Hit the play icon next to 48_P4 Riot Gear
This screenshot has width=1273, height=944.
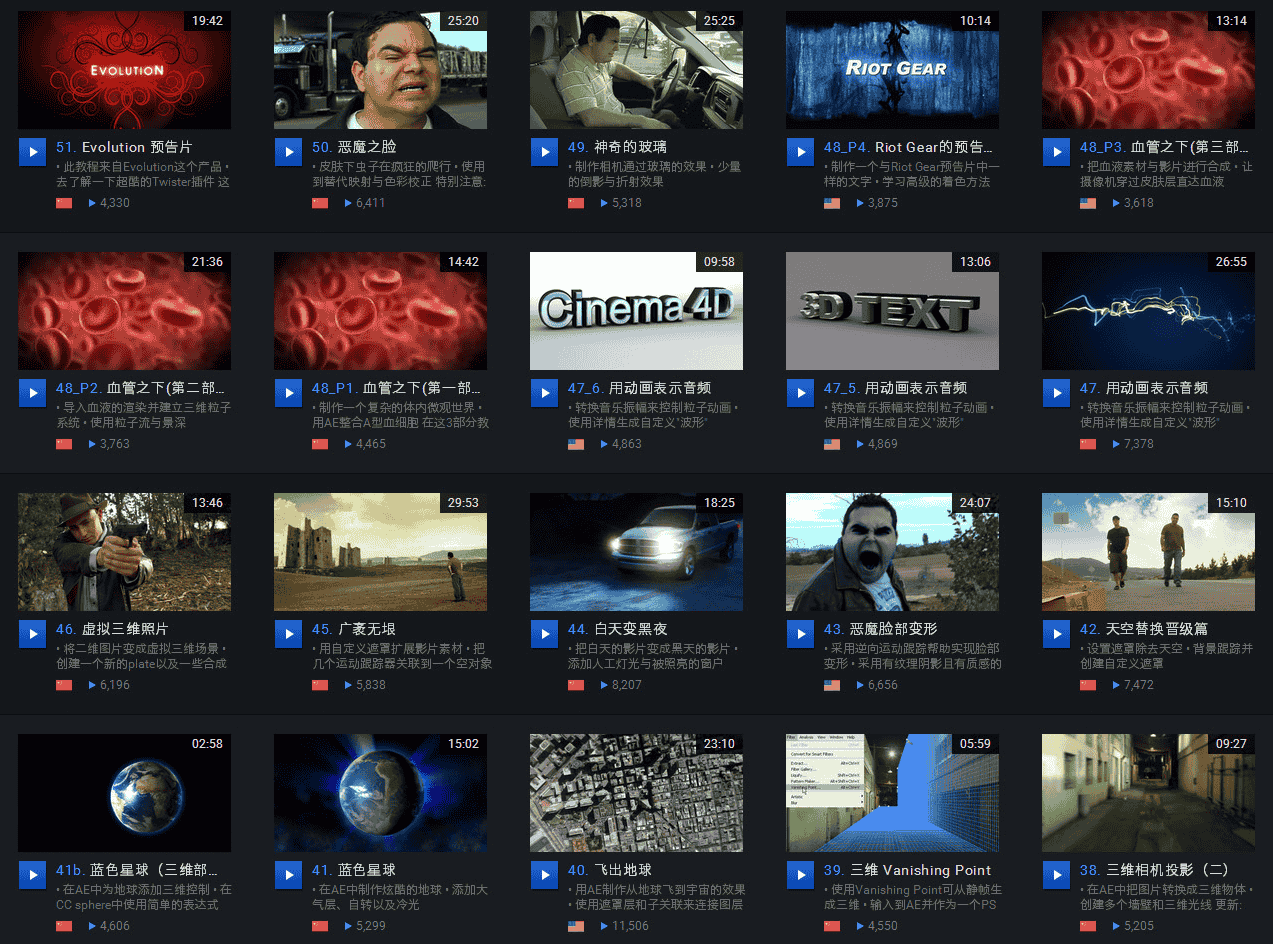[801, 152]
